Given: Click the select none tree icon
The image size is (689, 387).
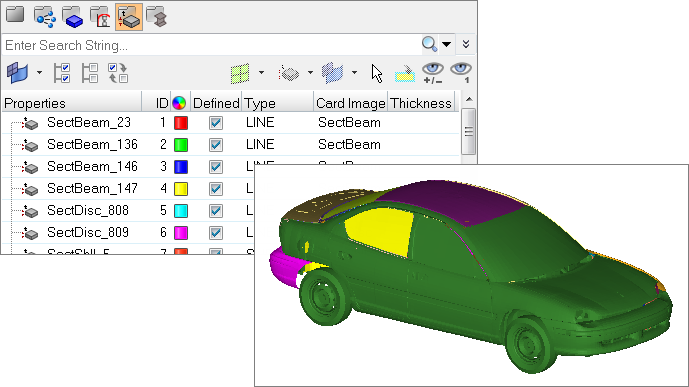Looking at the screenshot, I should [x=90, y=72].
